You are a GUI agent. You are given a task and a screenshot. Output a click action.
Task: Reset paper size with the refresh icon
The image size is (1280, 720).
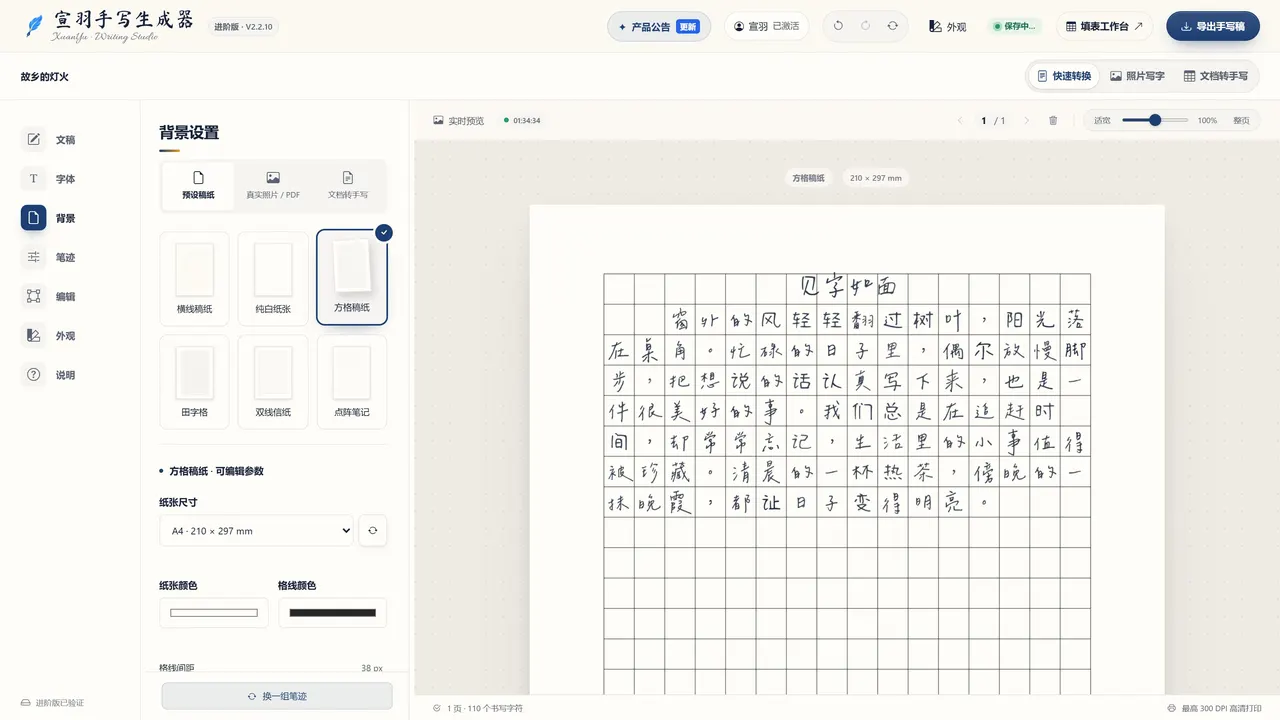click(x=372, y=531)
